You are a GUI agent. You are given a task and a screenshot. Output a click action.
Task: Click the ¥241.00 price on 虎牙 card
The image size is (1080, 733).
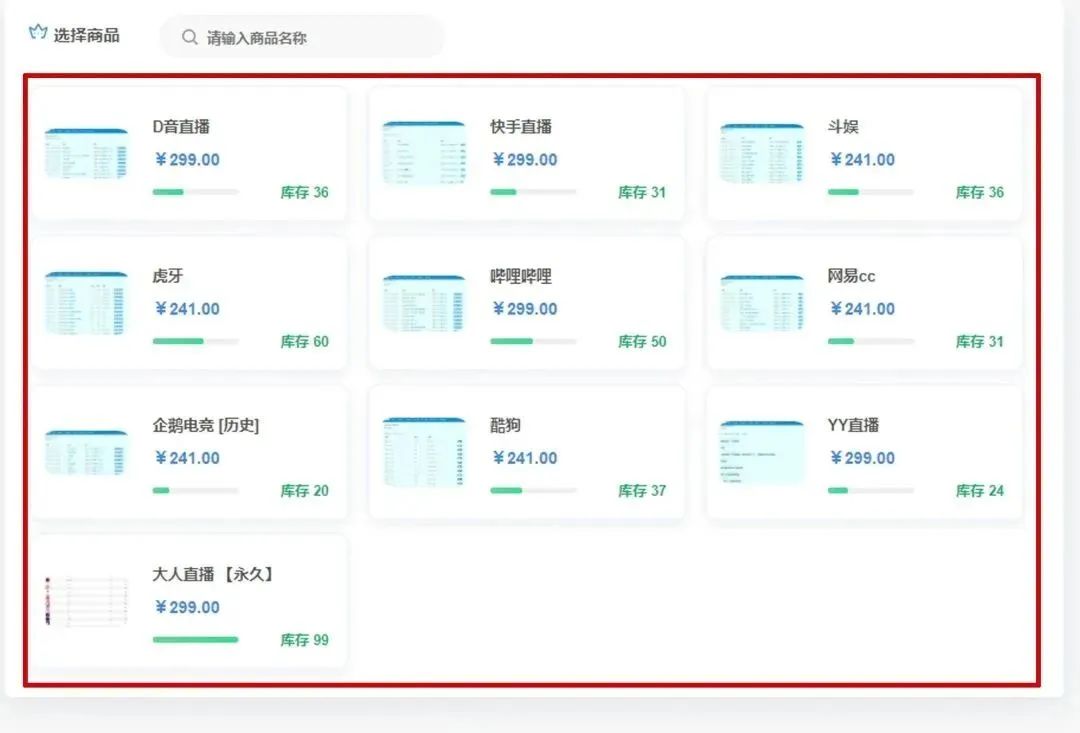pyautogui.click(x=186, y=309)
